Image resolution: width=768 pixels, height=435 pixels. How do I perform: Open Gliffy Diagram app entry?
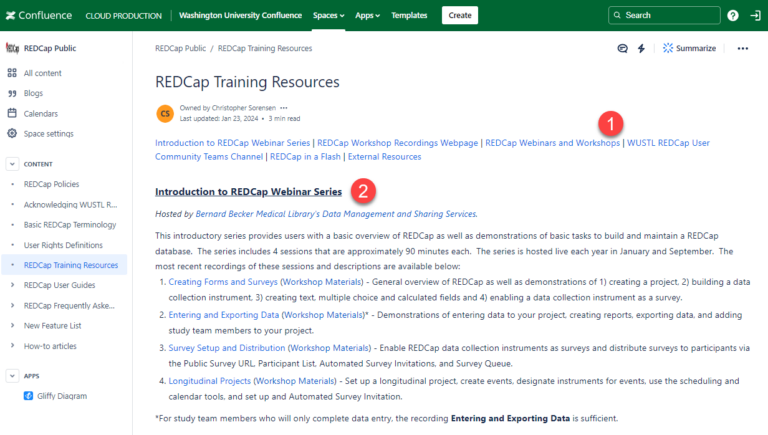62,396
